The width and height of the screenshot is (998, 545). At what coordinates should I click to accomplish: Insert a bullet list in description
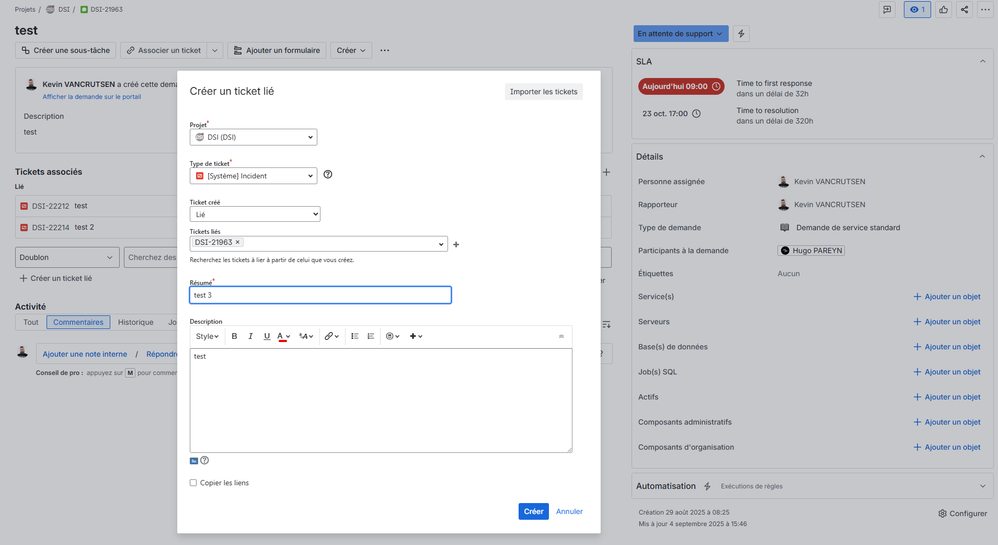(x=355, y=336)
